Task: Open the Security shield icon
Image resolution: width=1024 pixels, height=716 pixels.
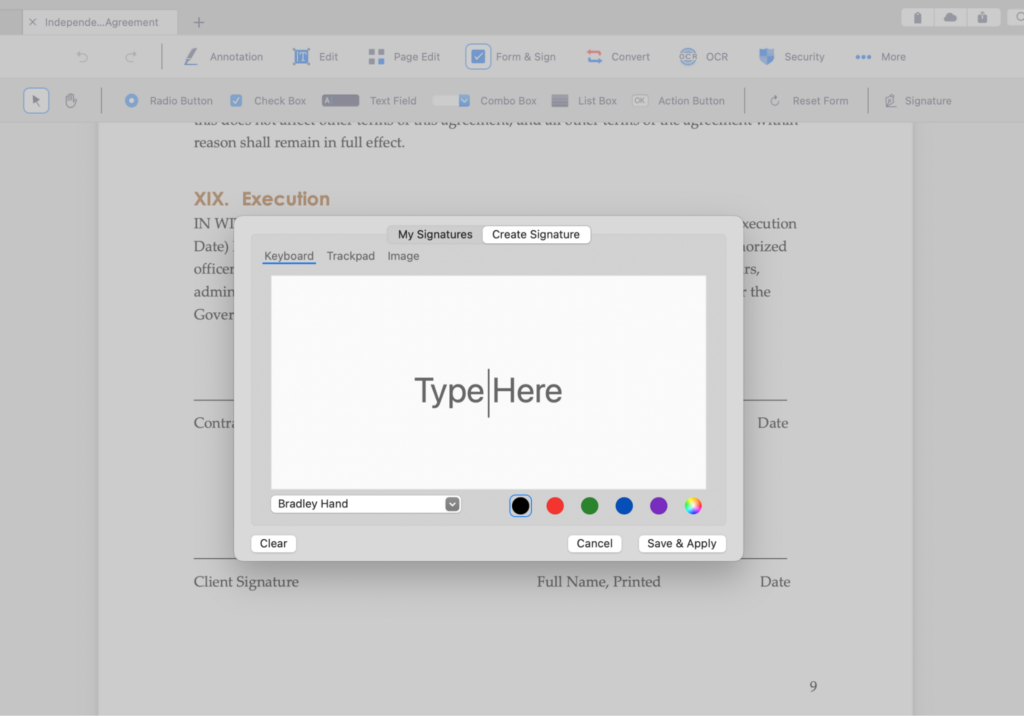Action: [767, 57]
